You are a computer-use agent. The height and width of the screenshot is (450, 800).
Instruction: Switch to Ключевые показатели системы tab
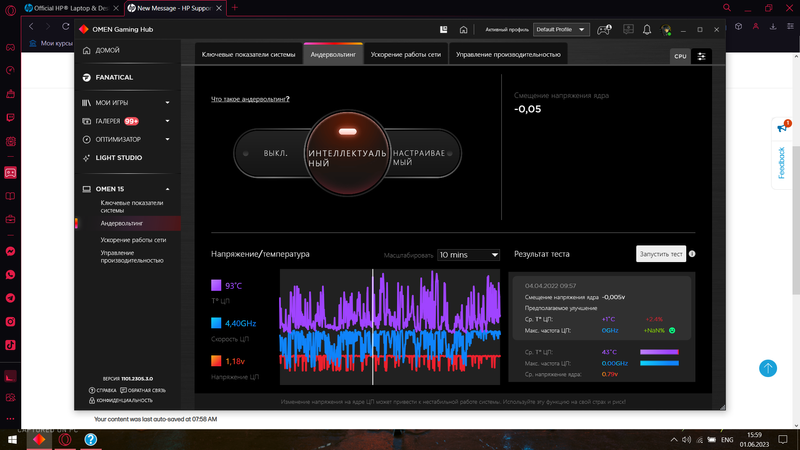248,55
